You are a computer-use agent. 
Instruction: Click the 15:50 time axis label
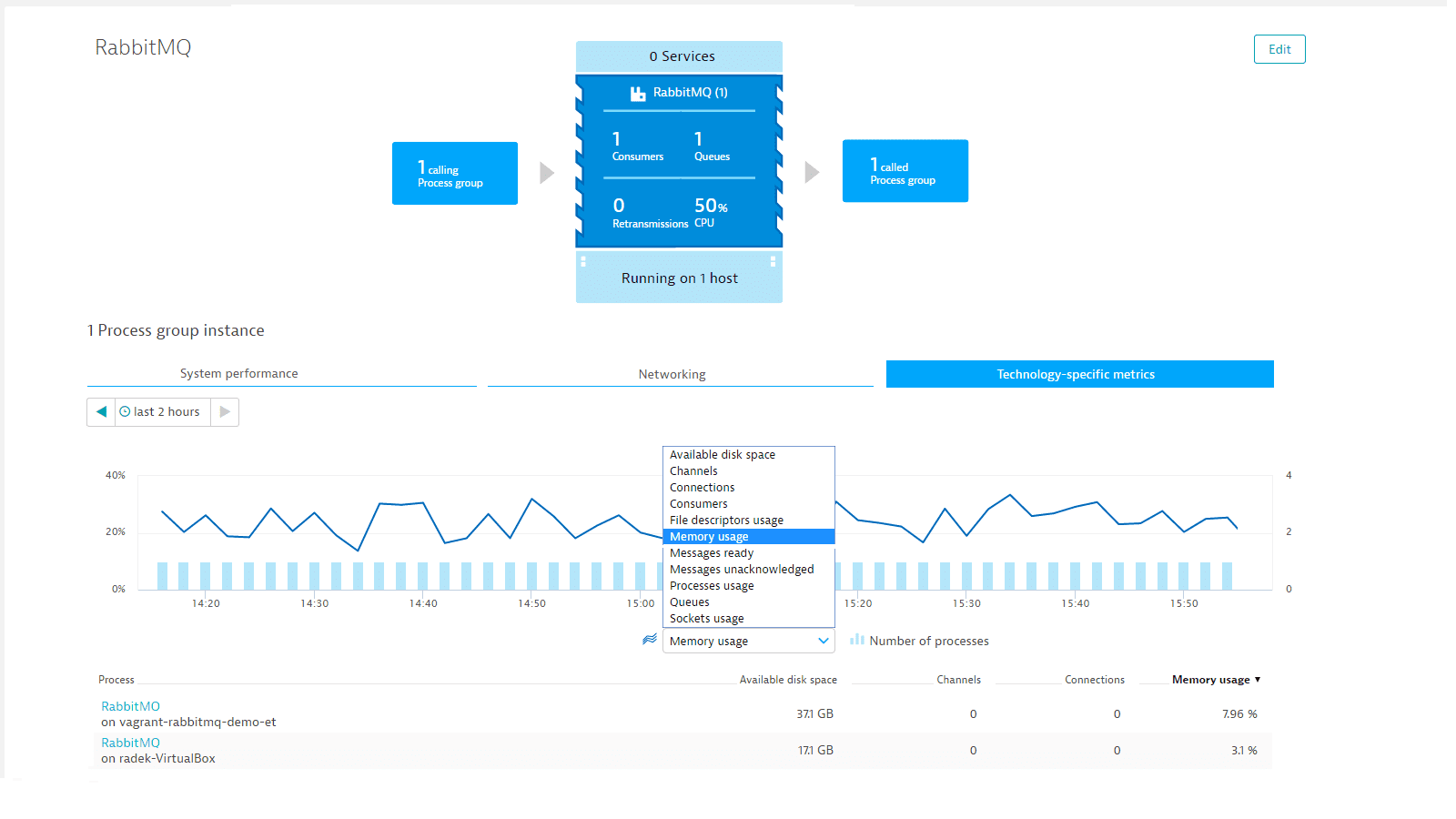1184,603
